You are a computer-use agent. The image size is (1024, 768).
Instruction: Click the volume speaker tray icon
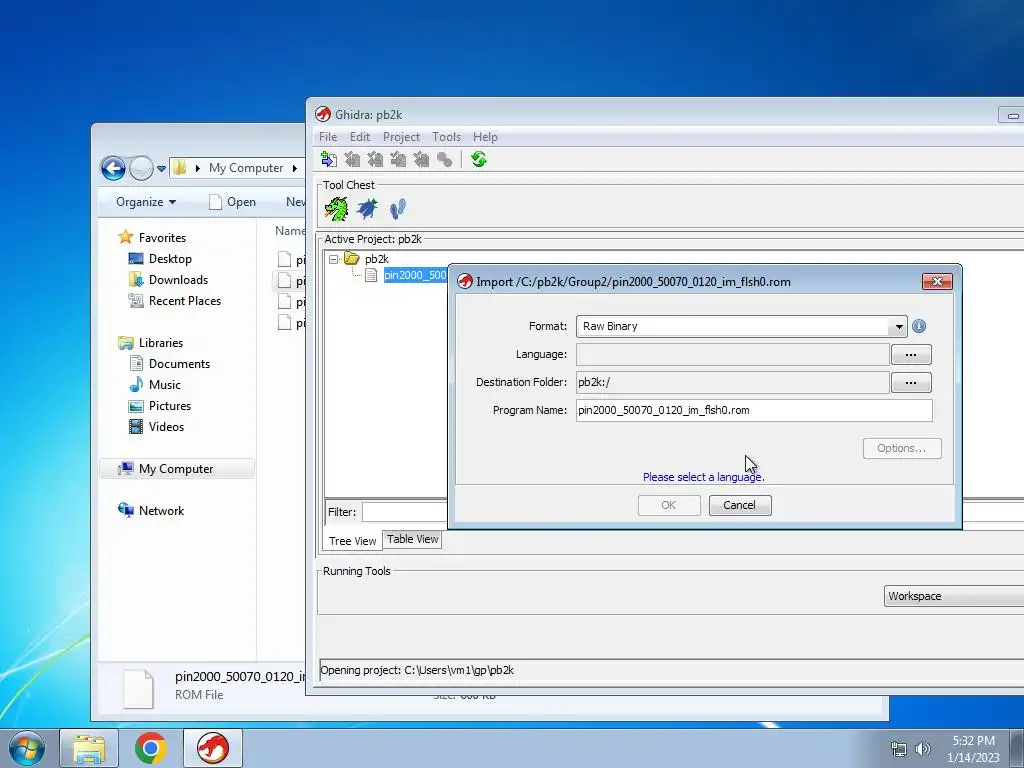(x=922, y=749)
